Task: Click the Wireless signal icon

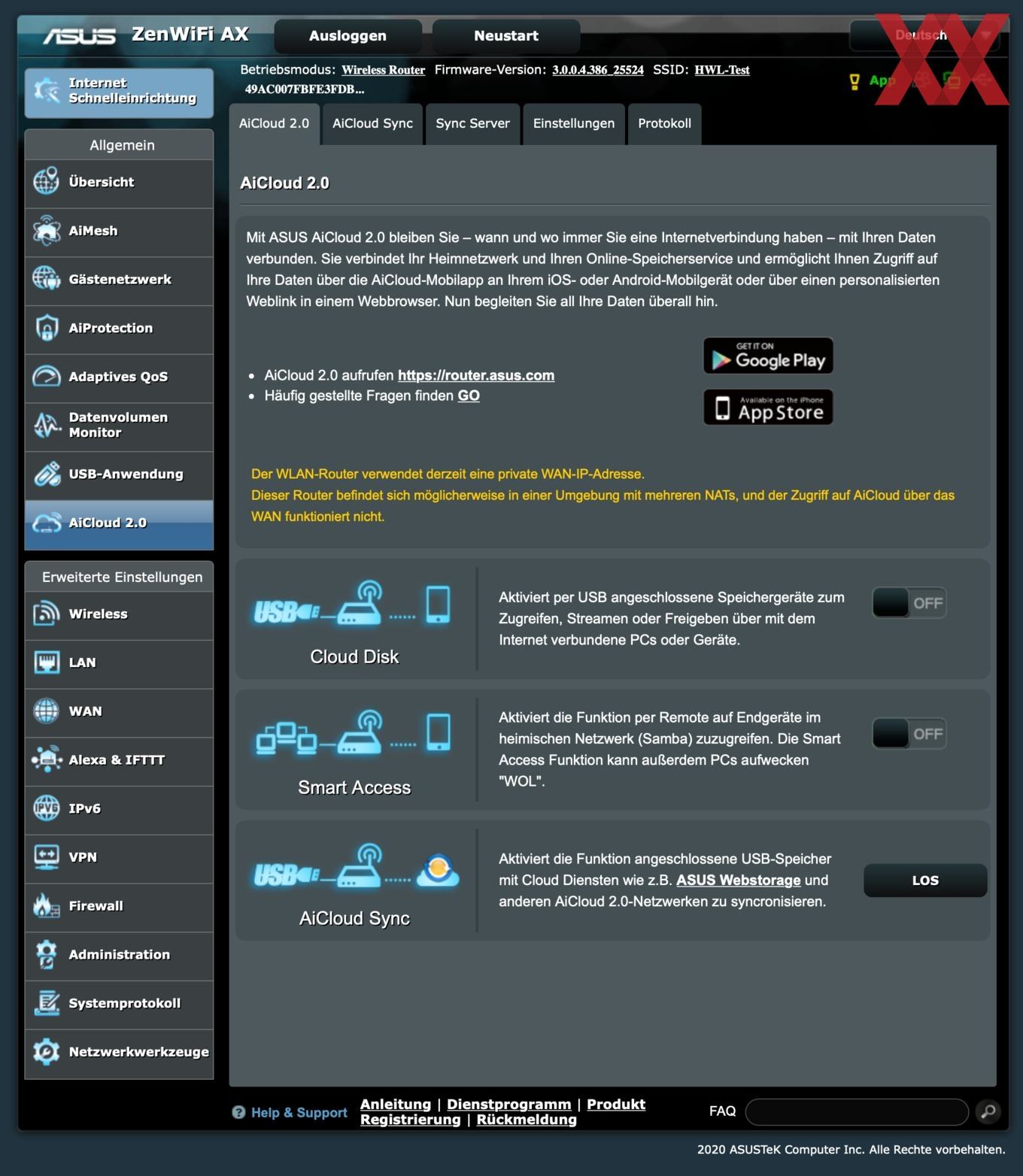Action: (46, 614)
